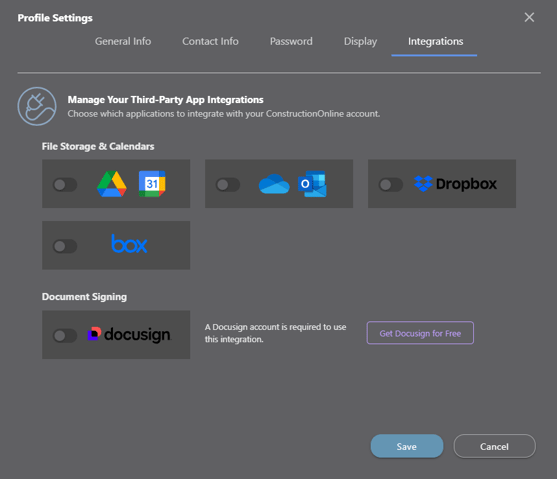Click the File Storage & Calendars heading
The width and height of the screenshot is (557, 479).
98,146
